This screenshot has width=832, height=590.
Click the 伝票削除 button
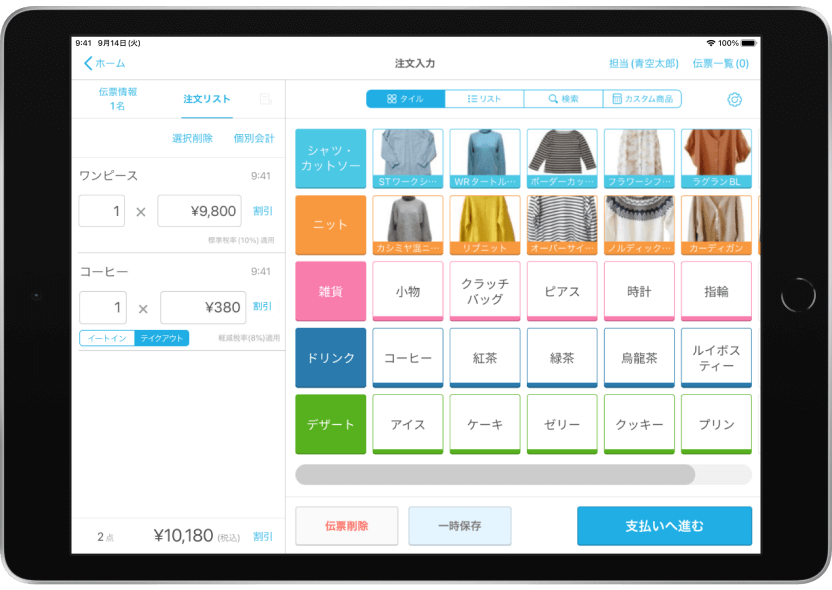point(347,526)
